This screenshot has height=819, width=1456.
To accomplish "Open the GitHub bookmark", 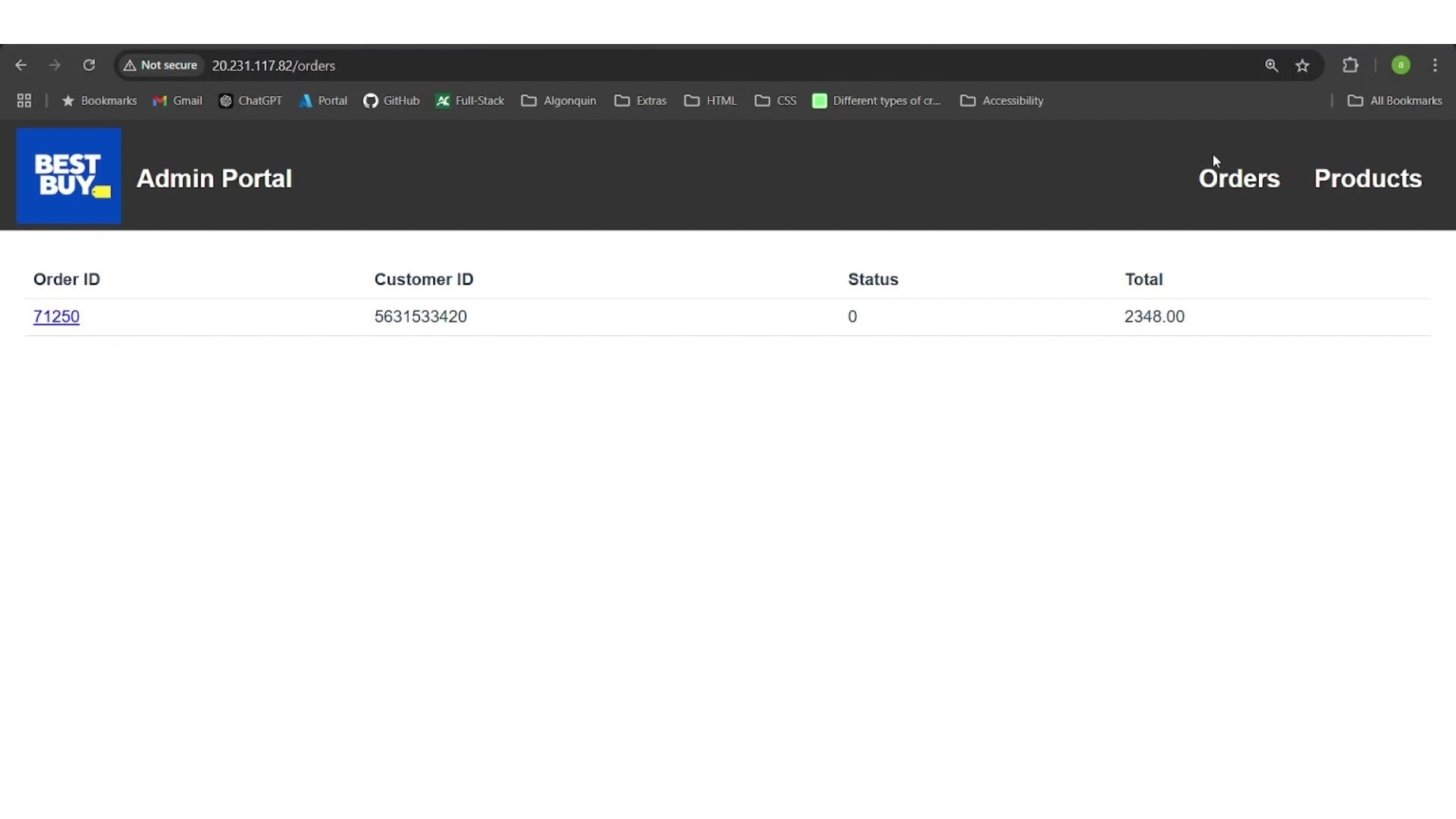I will 392,101.
